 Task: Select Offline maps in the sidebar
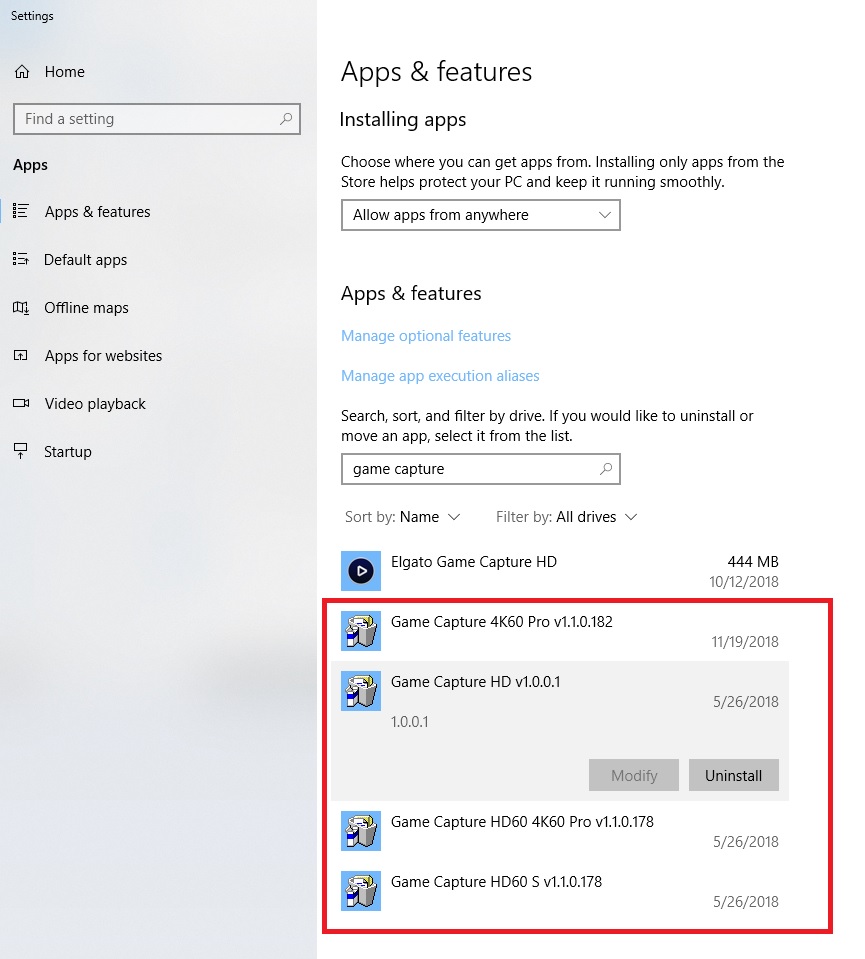pos(86,308)
